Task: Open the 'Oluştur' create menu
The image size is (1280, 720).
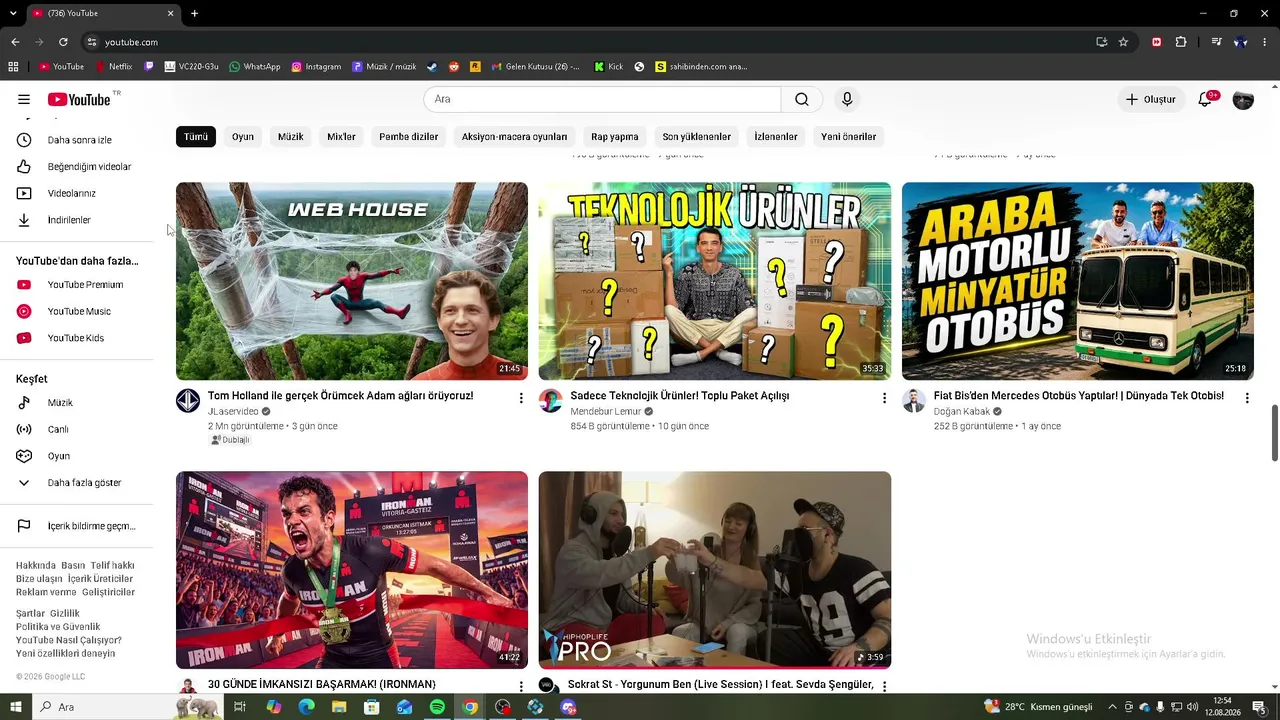Action: point(1150,99)
